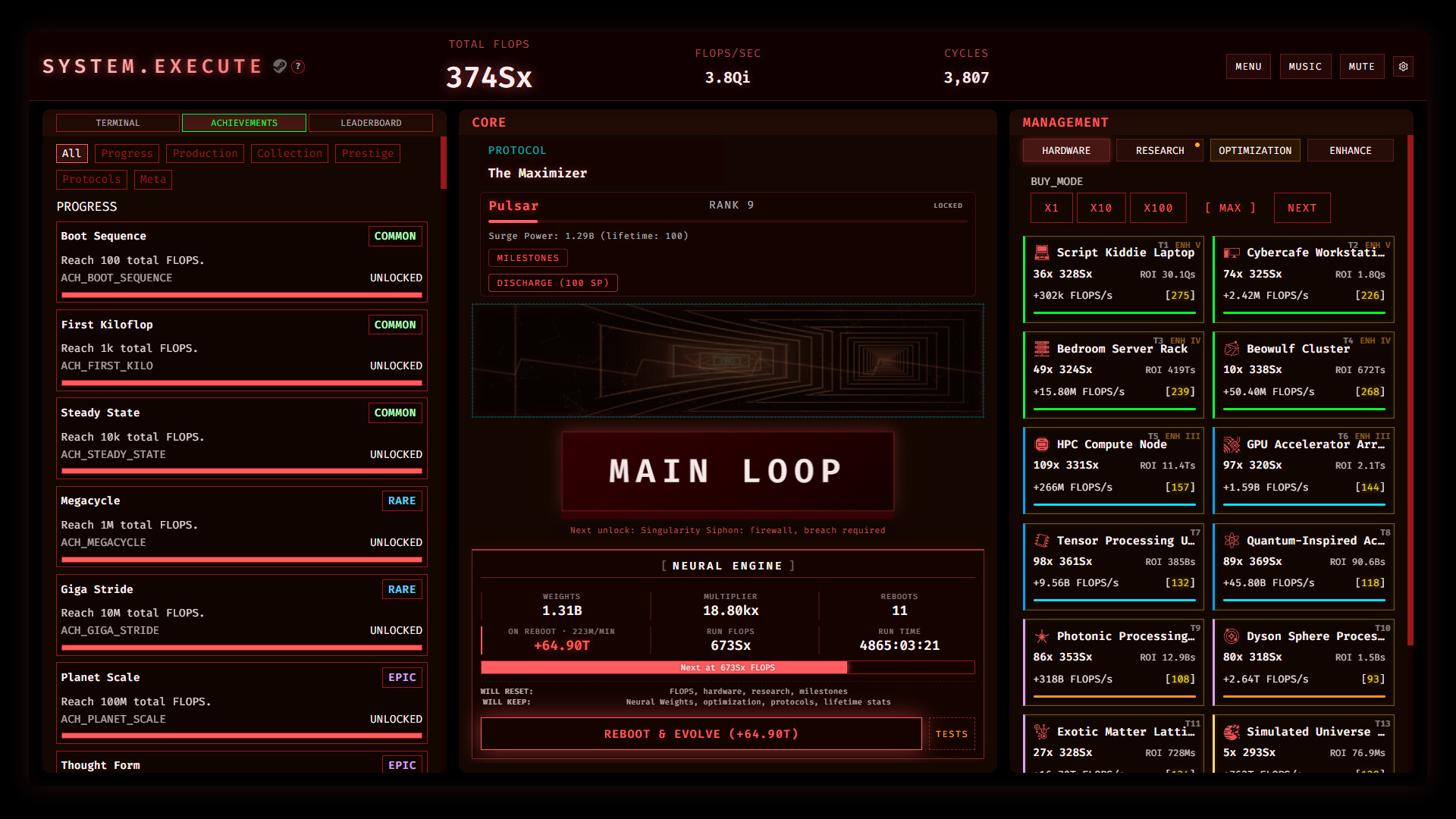Click the Beowulf Cluster icon
The width and height of the screenshot is (1456, 819).
1232,349
